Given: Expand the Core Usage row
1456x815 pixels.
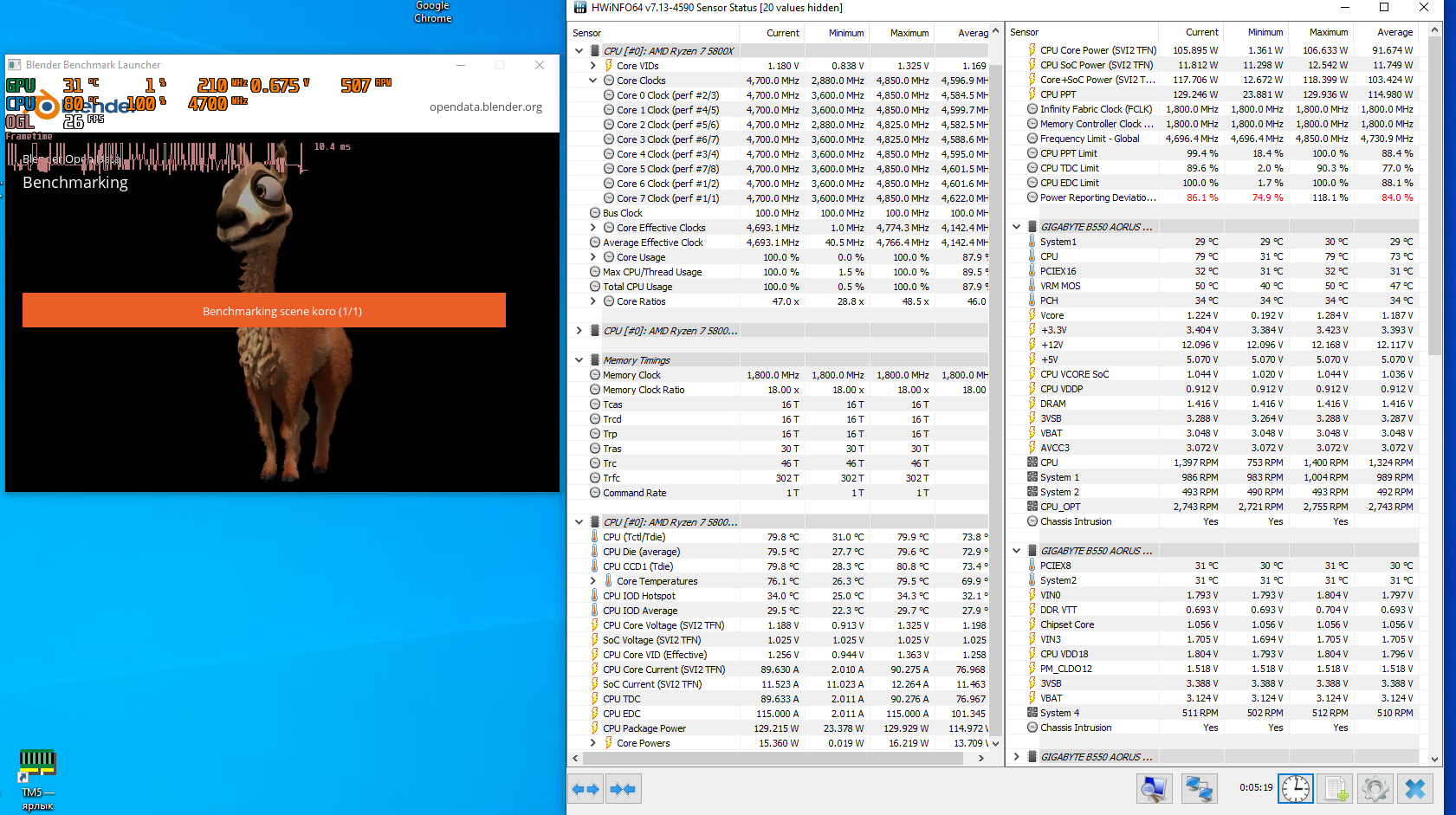Looking at the screenshot, I should click(x=593, y=257).
